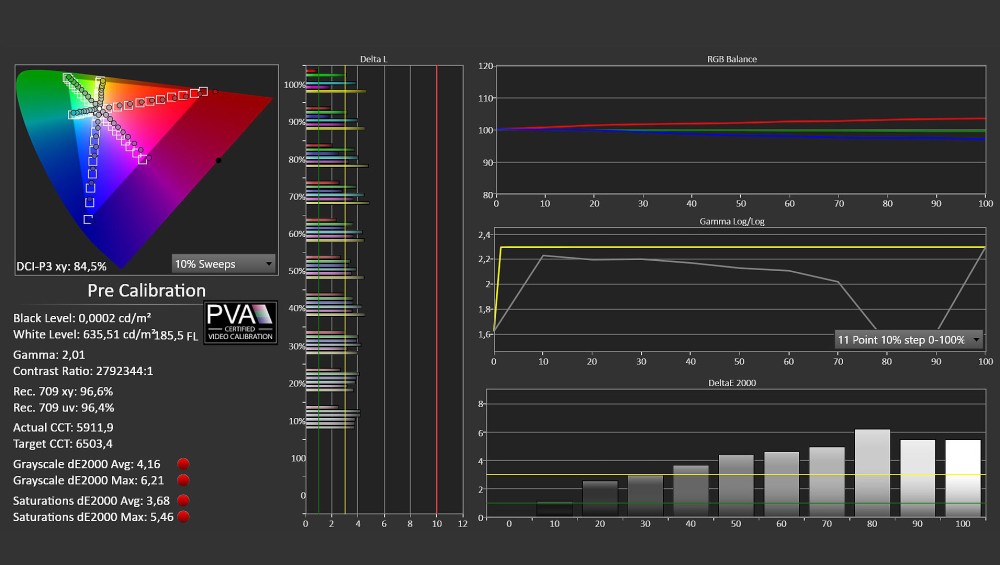Click the tallest 80 percent bar in DeltaE chart
The height and width of the screenshot is (565, 1000).
point(872,473)
